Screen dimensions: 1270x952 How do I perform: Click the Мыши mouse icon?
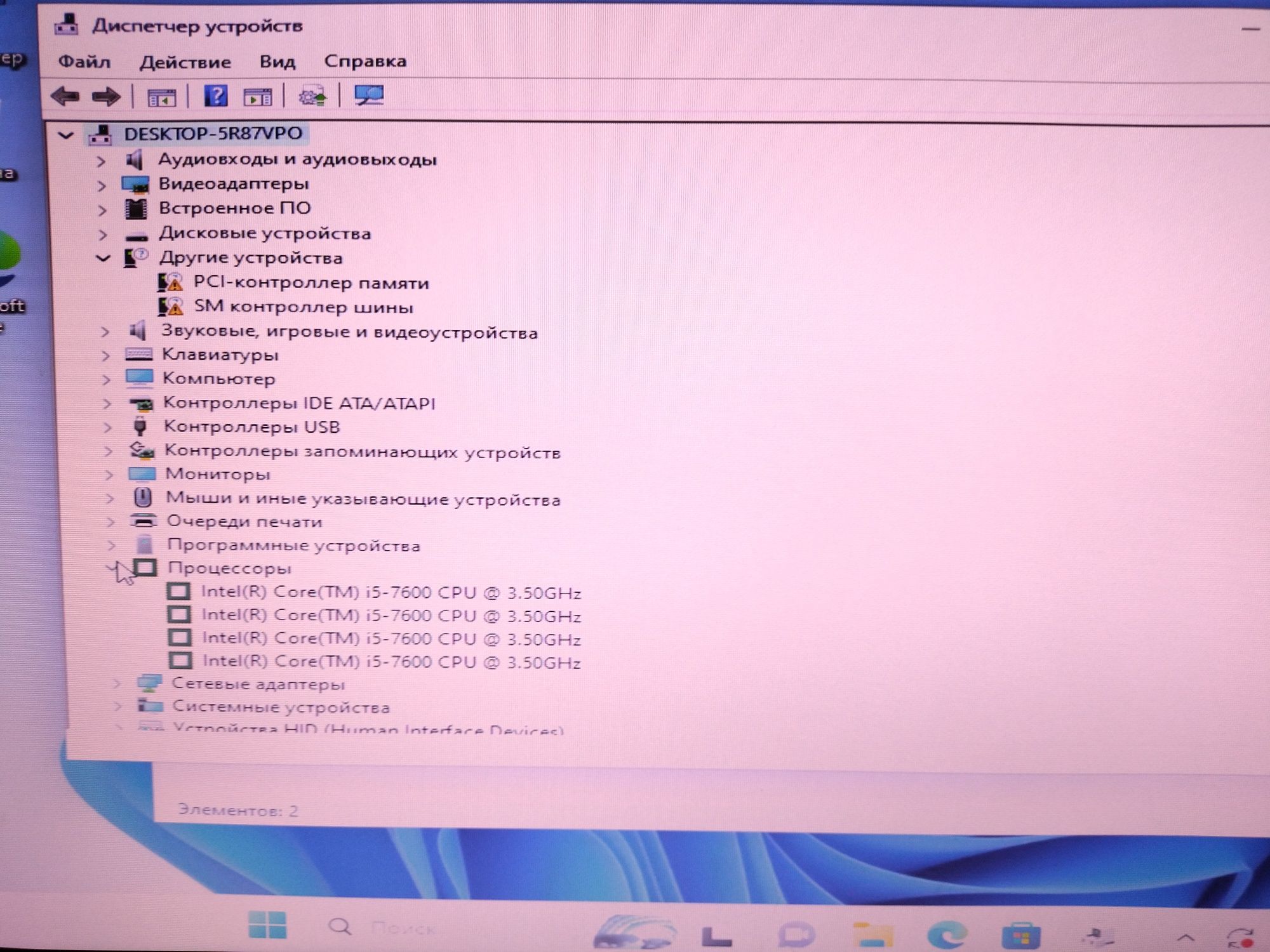143,498
